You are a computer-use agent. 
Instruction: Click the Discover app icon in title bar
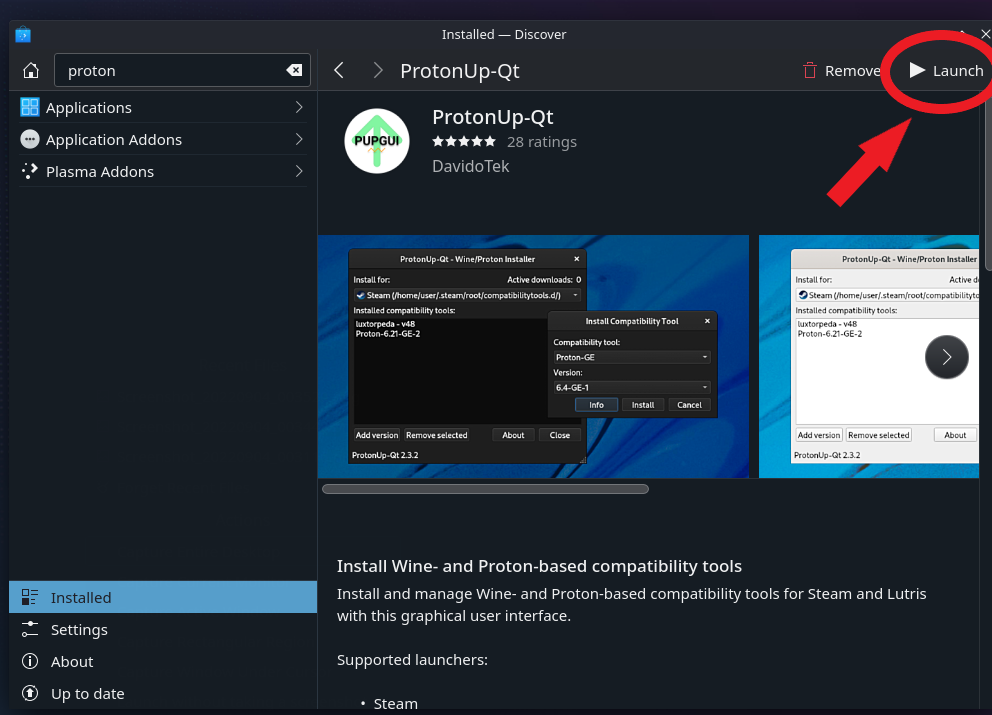point(23,34)
